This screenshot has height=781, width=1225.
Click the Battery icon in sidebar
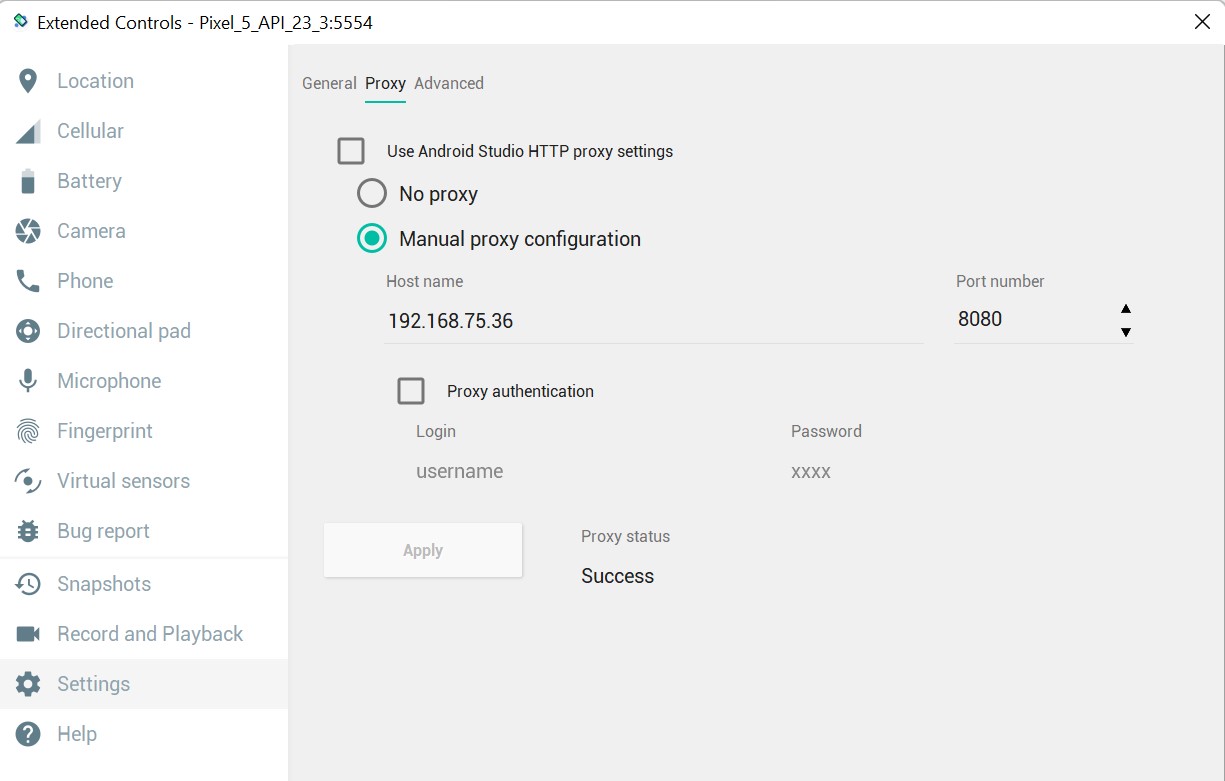pos(28,181)
